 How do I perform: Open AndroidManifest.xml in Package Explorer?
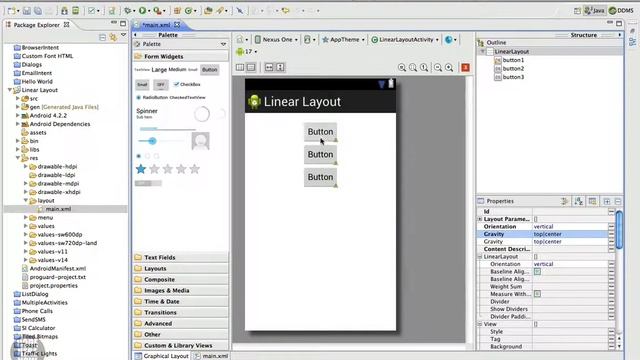(x=58, y=269)
